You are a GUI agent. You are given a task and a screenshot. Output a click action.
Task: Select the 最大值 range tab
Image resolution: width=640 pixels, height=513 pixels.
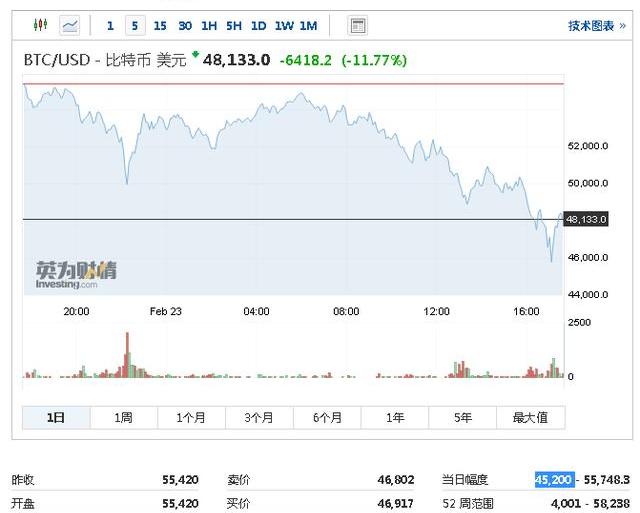pyautogui.click(x=530, y=417)
